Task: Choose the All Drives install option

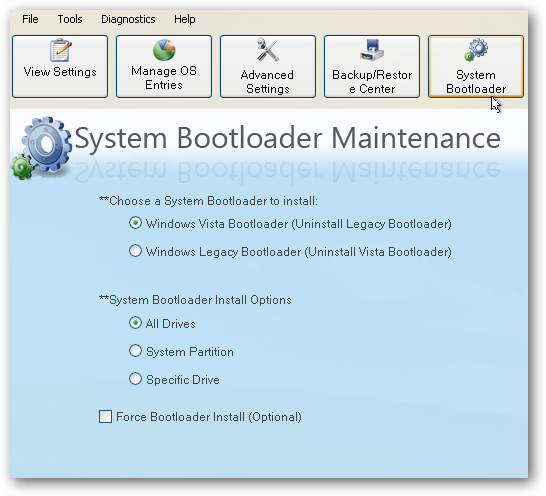Action: click(x=135, y=323)
